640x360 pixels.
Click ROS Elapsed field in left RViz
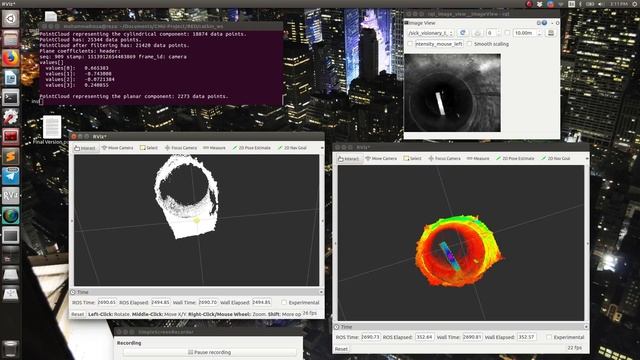[160, 302]
